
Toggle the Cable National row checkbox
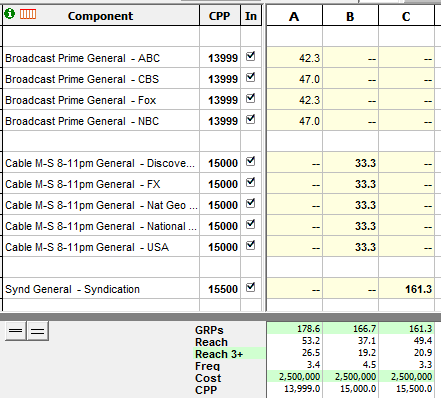click(250, 224)
